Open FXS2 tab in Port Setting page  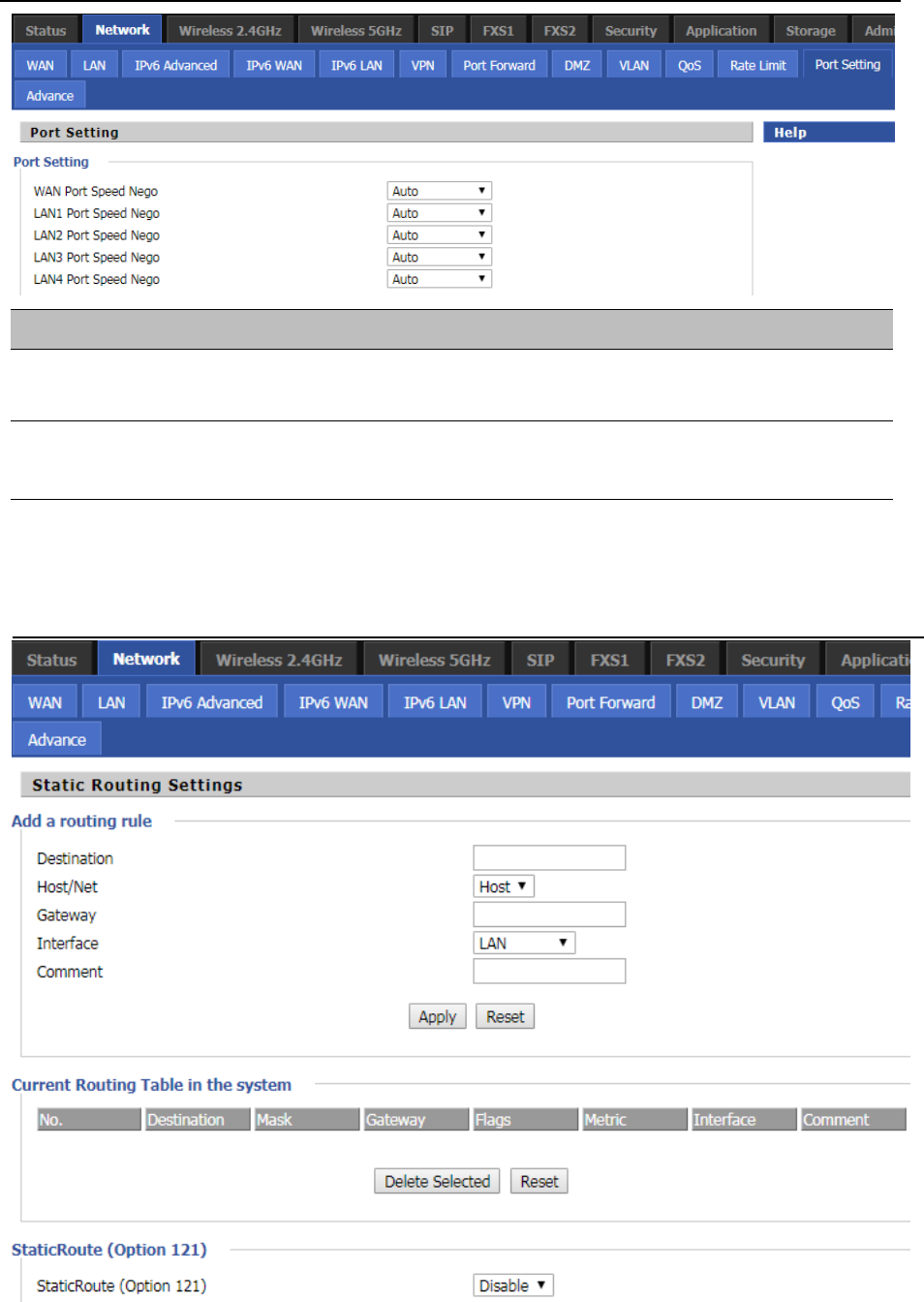pos(559,30)
